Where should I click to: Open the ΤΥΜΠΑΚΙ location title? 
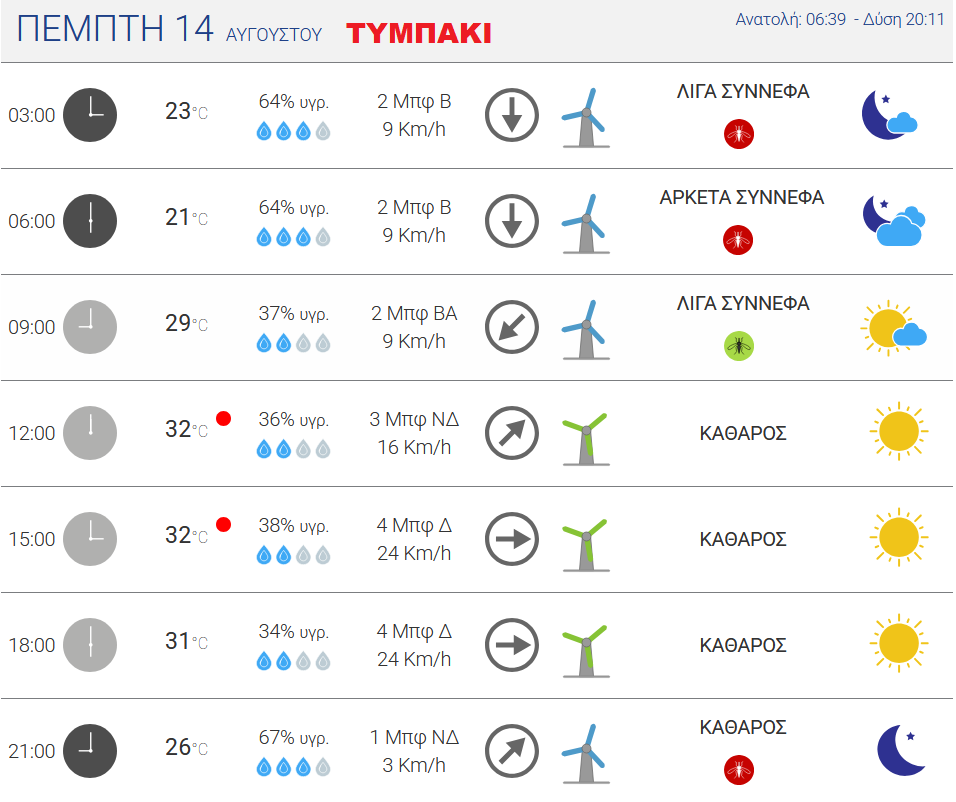pos(418,34)
